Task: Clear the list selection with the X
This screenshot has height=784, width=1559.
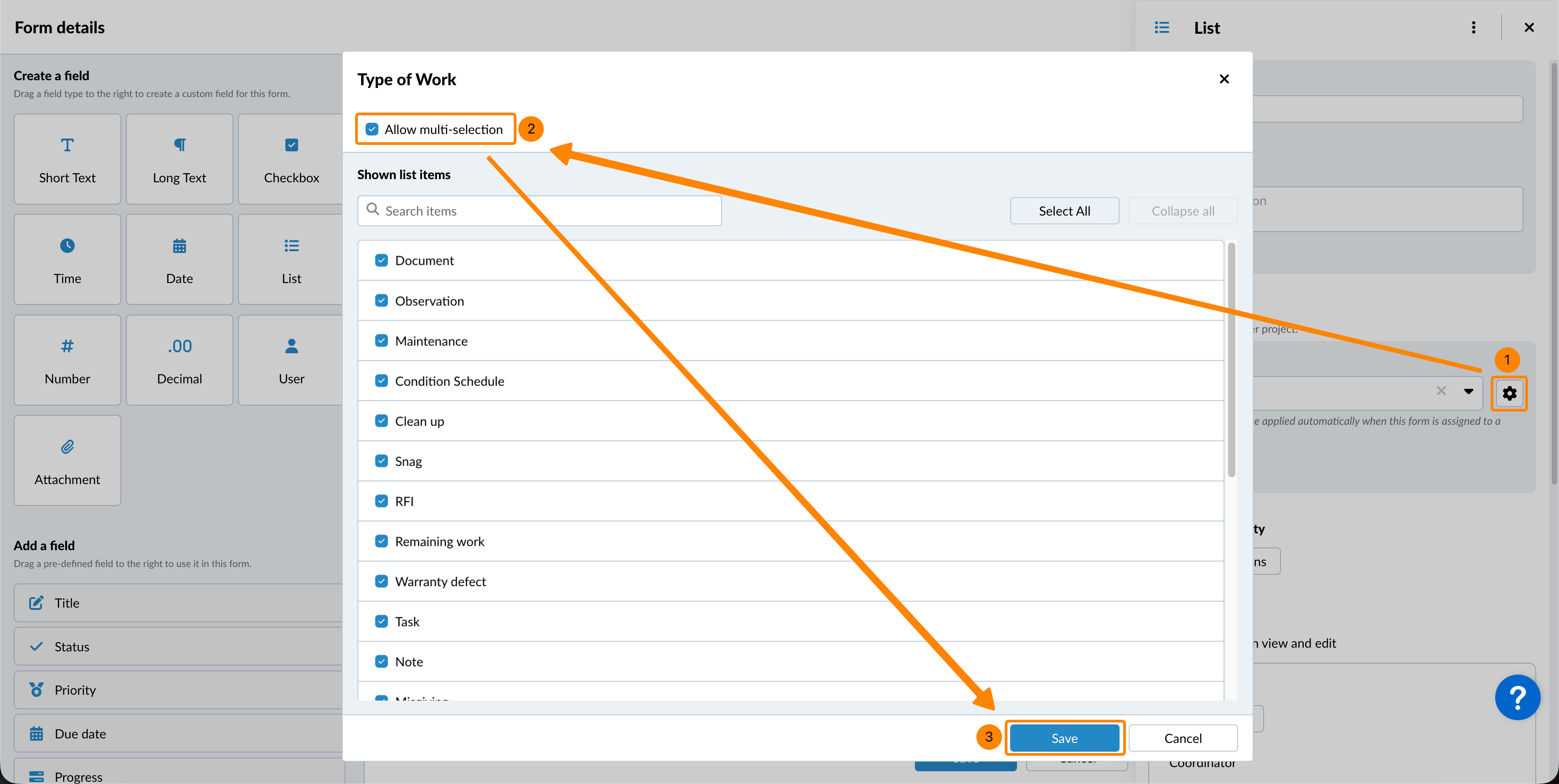Action: 1441,392
